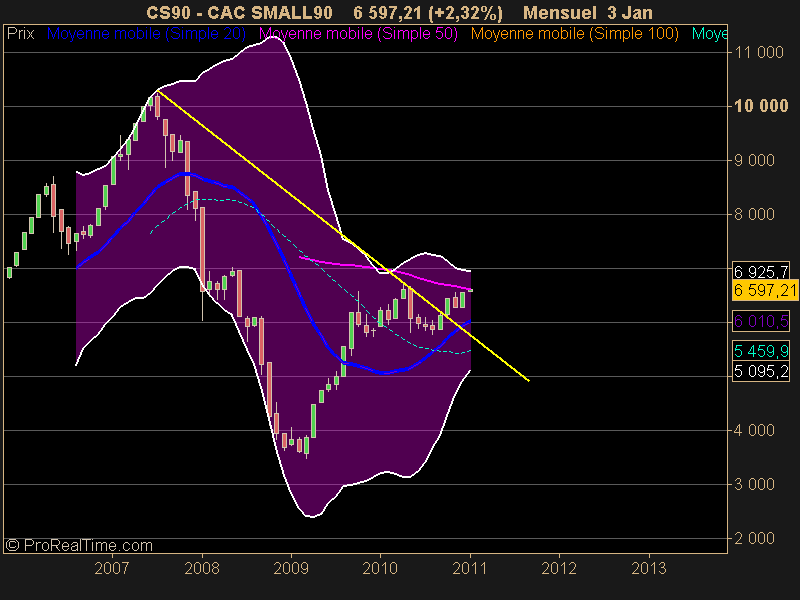Image resolution: width=800 pixels, height=600 pixels.
Task: Click the highlighted 6 597,21 current price tag
Action: tap(765, 290)
